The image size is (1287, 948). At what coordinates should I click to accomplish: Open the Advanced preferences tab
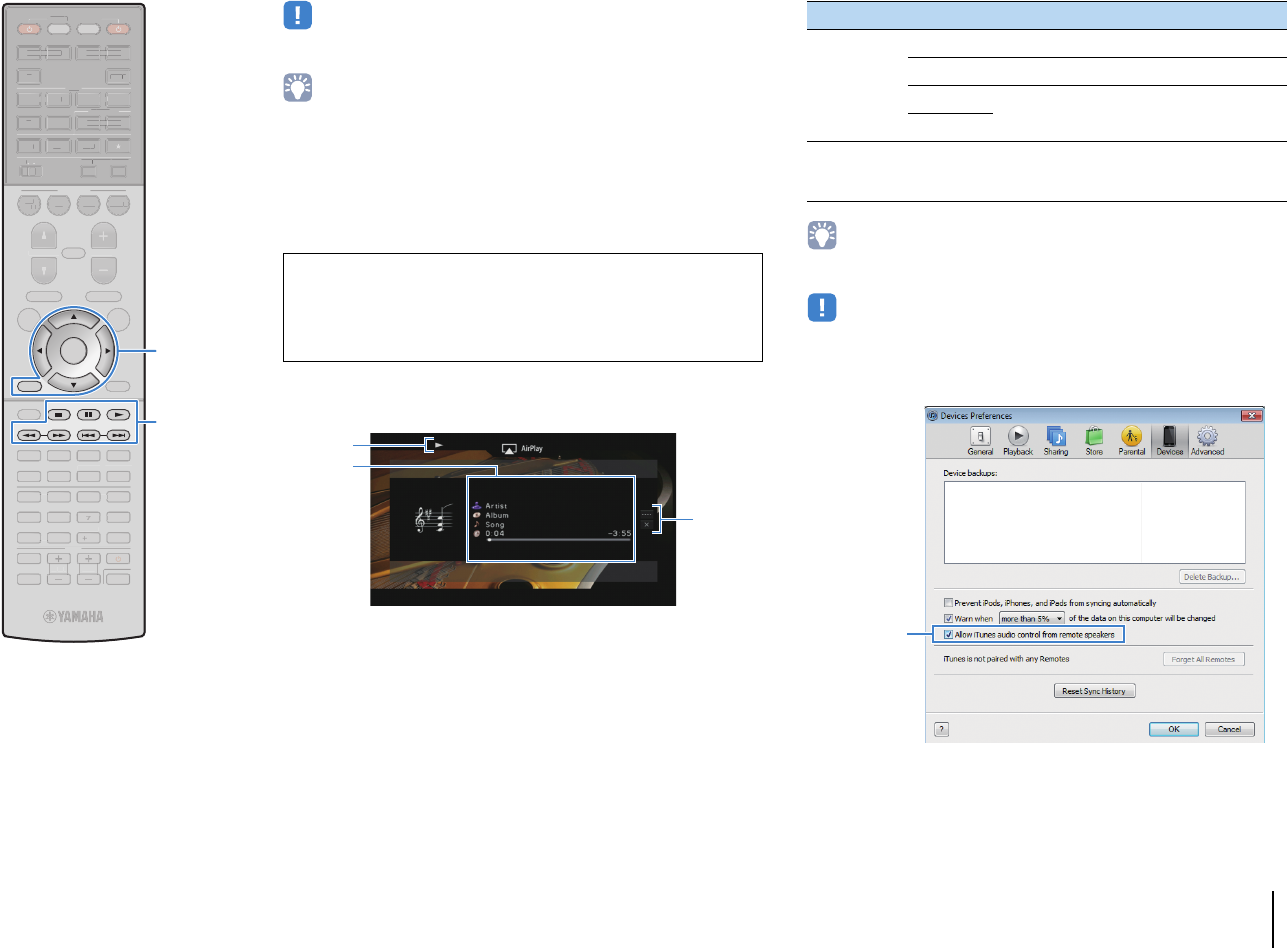pyautogui.click(x=1207, y=441)
